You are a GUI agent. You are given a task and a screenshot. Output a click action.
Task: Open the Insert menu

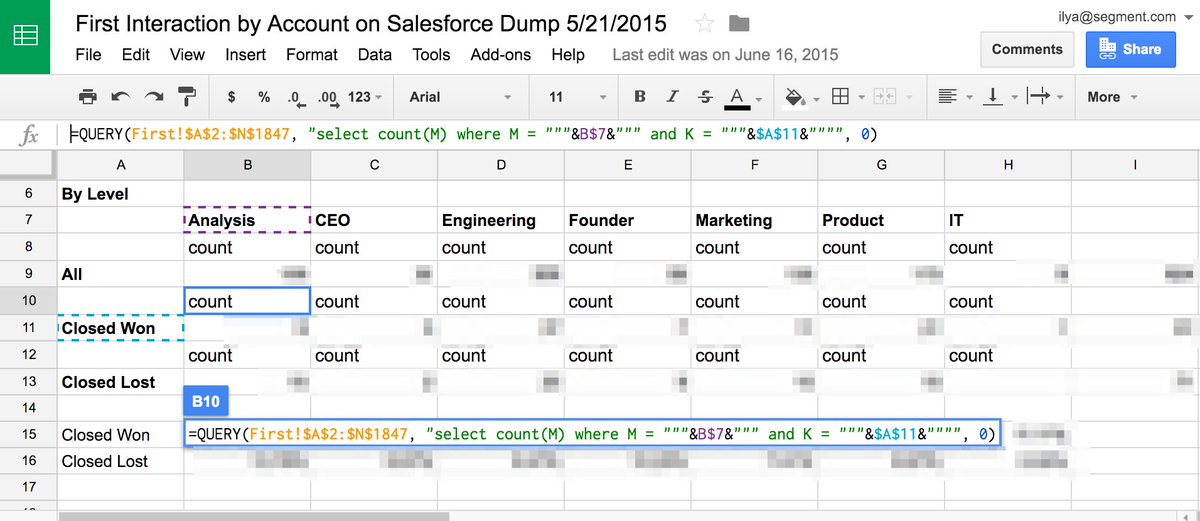pyautogui.click(x=245, y=54)
